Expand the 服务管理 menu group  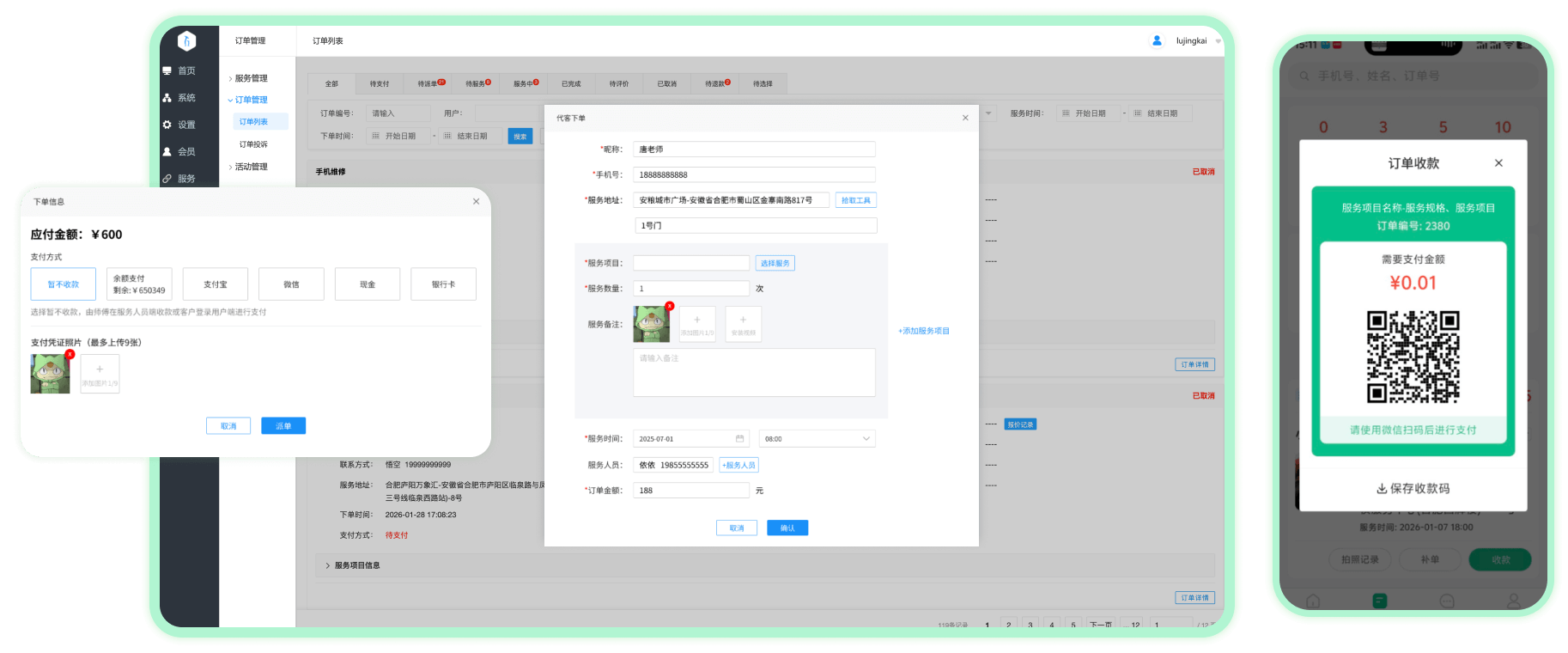(x=251, y=78)
